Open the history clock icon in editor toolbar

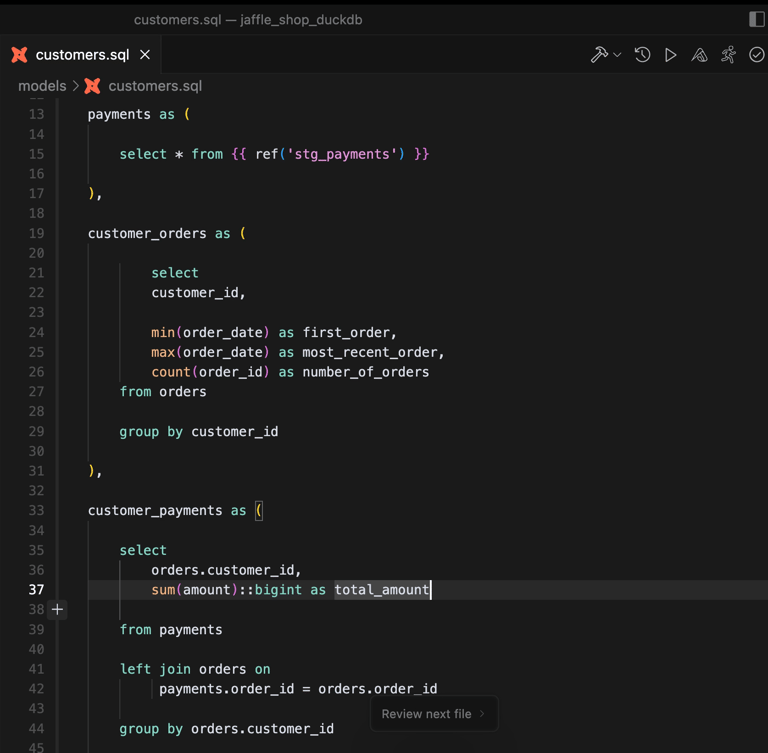(642, 54)
